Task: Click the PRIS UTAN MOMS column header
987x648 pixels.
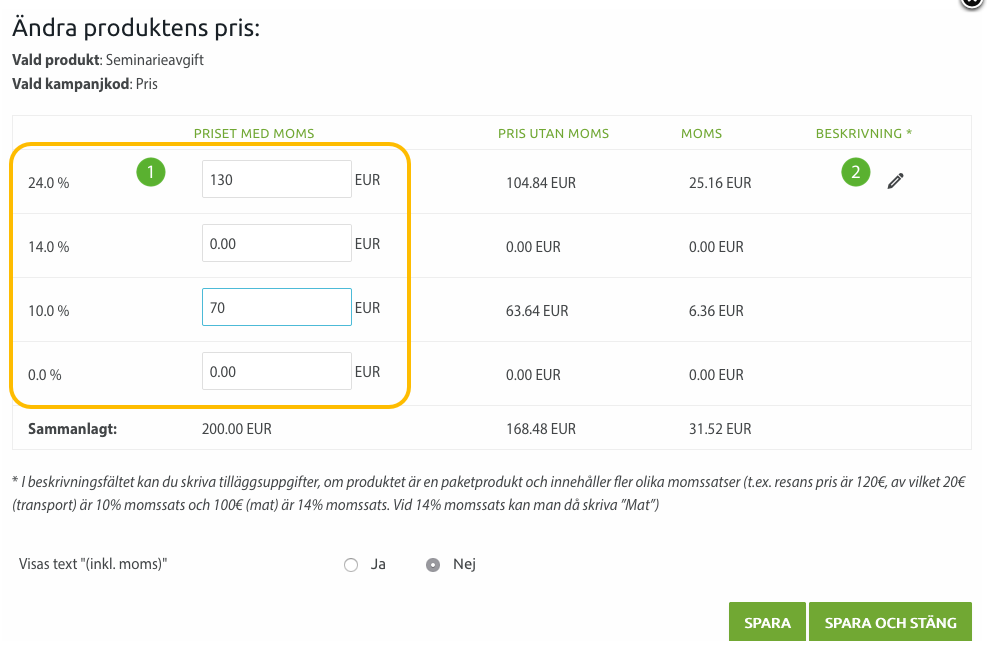Action: click(553, 134)
